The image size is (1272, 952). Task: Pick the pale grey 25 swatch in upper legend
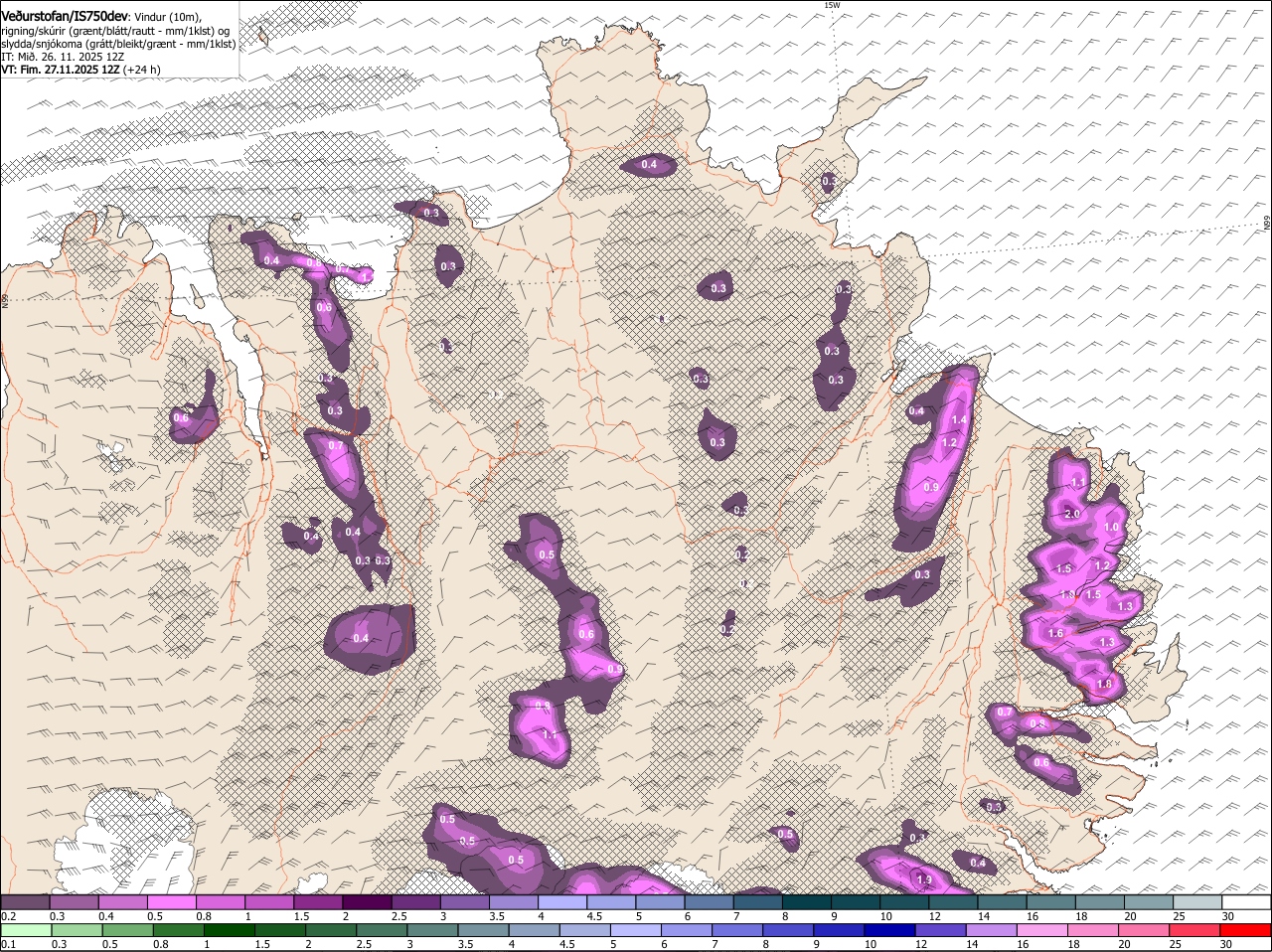(1198, 901)
